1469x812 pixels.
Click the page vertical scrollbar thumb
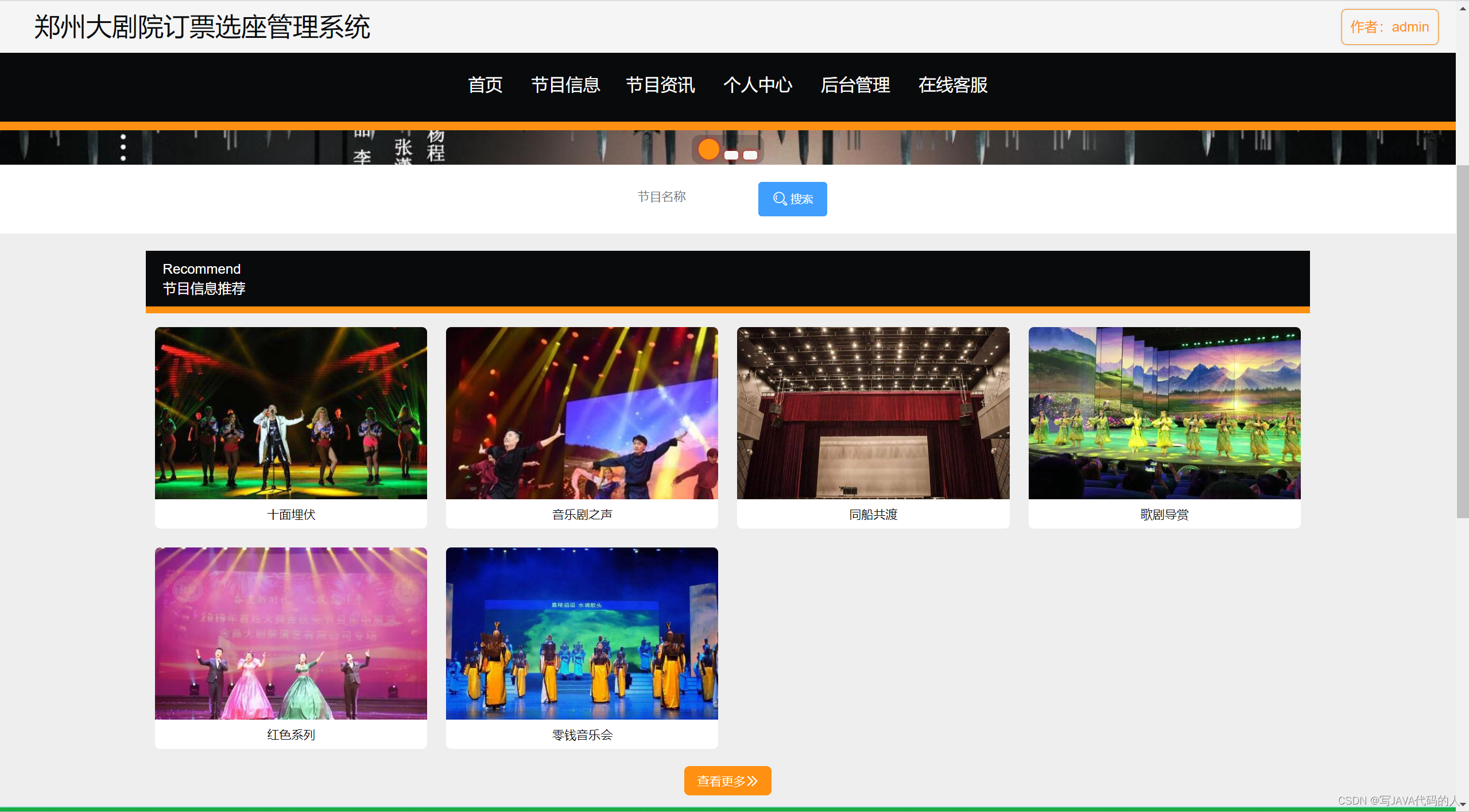pos(1462,341)
